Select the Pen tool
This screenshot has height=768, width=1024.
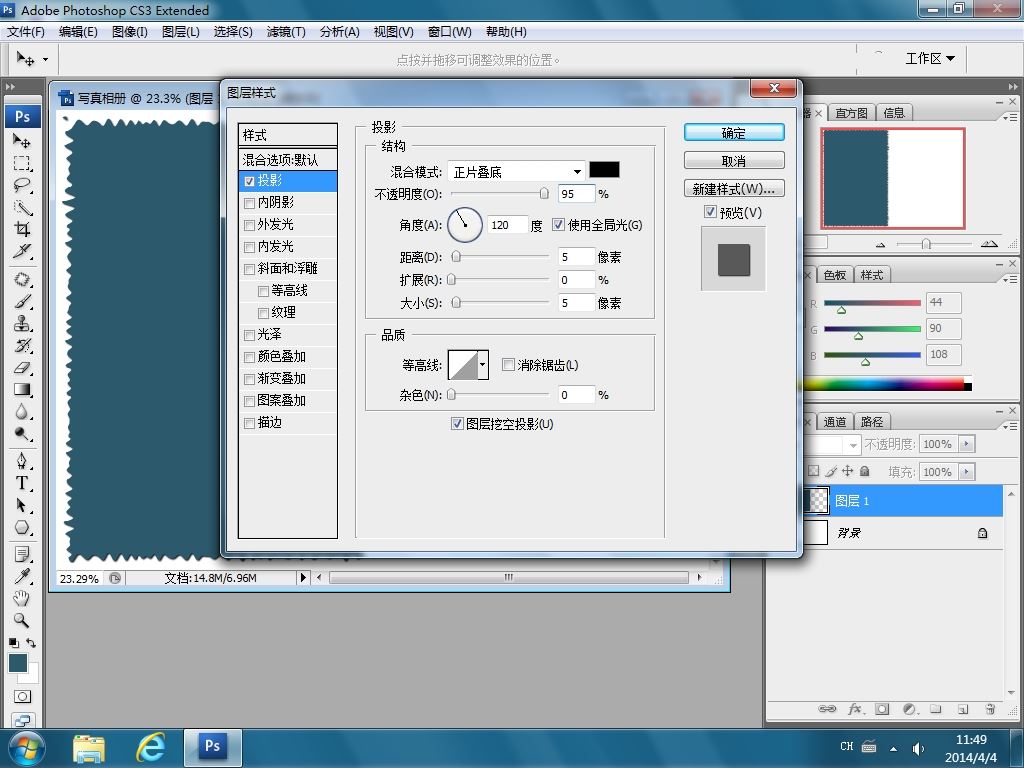tap(22, 461)
